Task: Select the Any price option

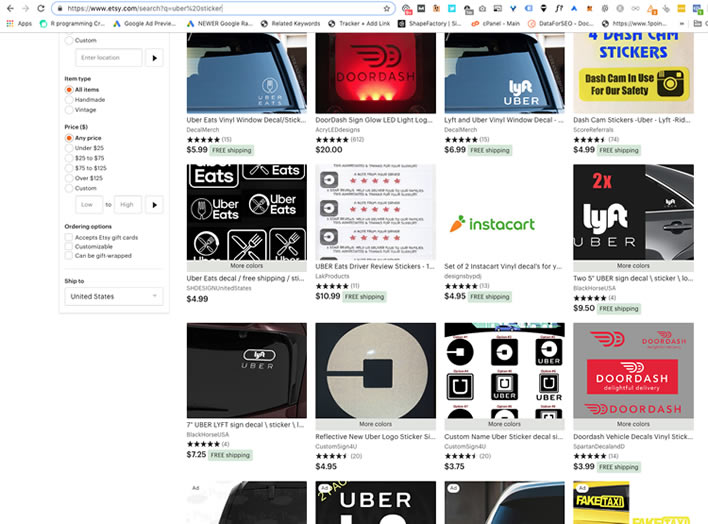Action: coord(69,138)
